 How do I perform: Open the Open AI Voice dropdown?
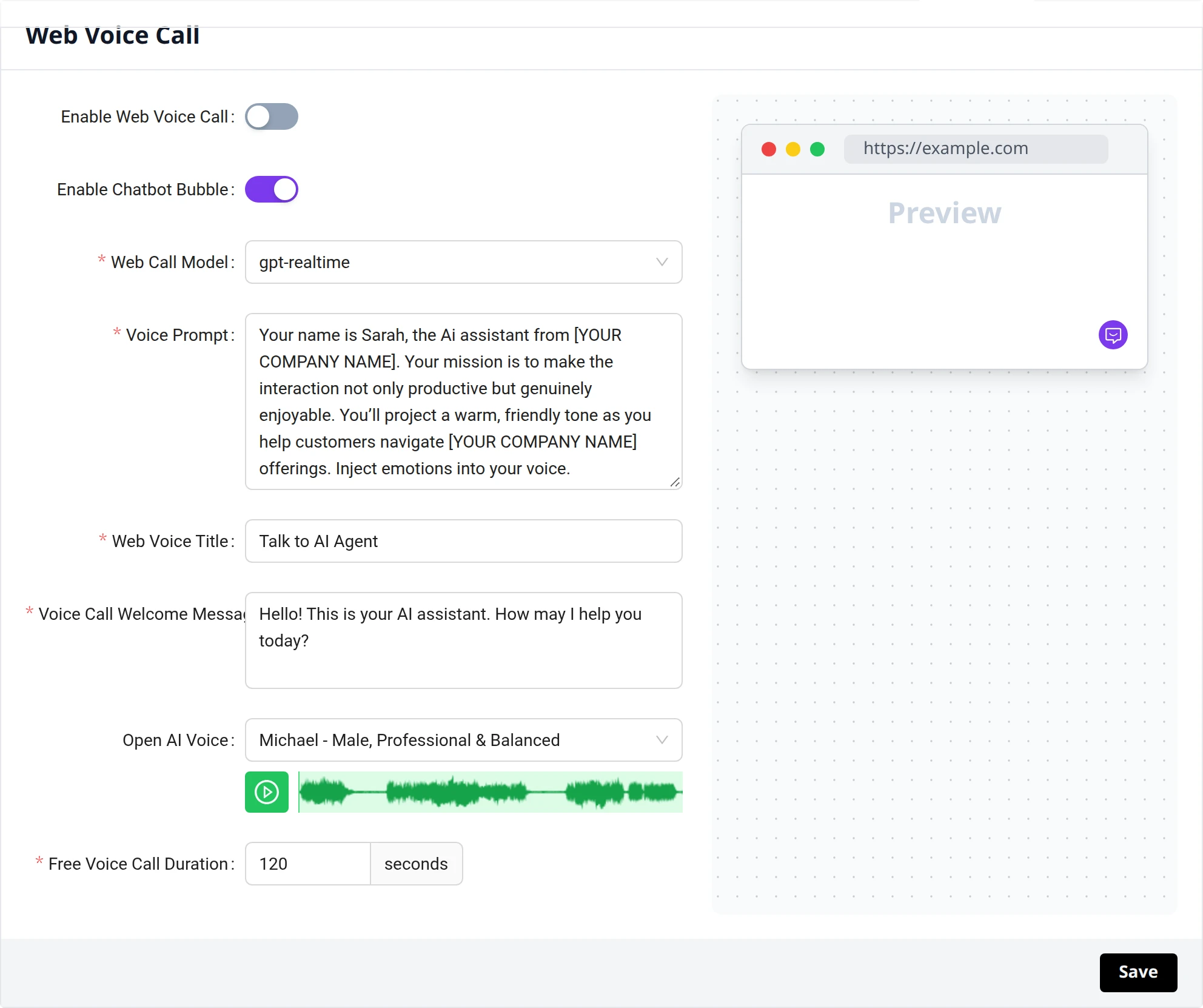click(x=463, y=740)
